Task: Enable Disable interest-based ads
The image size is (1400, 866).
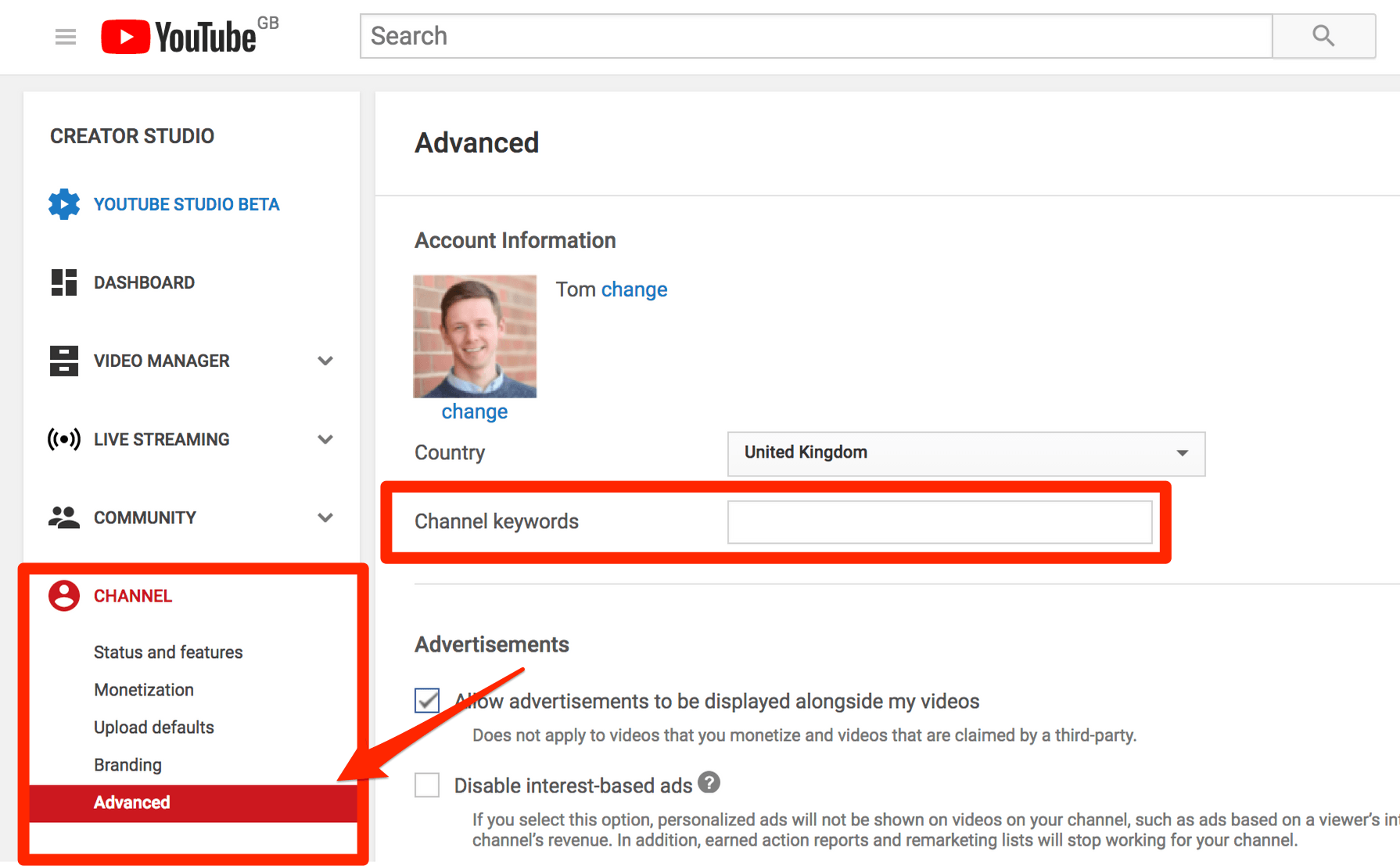Action: 427,785
